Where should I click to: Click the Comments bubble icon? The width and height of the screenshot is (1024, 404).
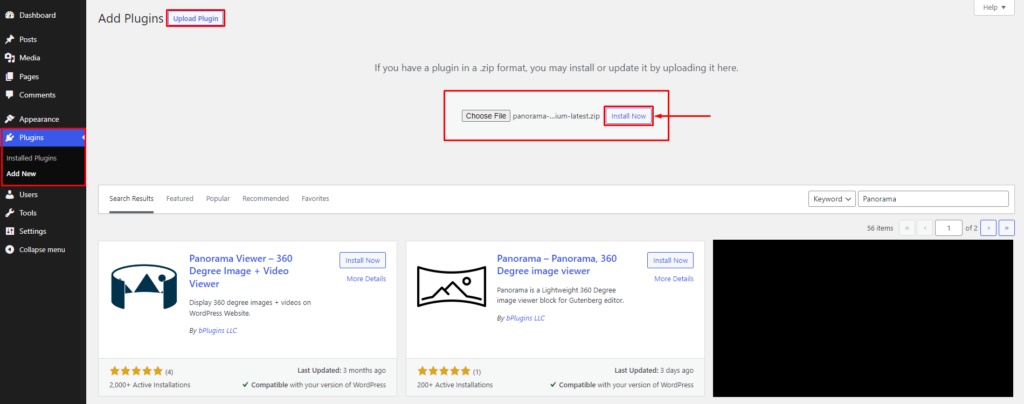[x=9, y=95]
